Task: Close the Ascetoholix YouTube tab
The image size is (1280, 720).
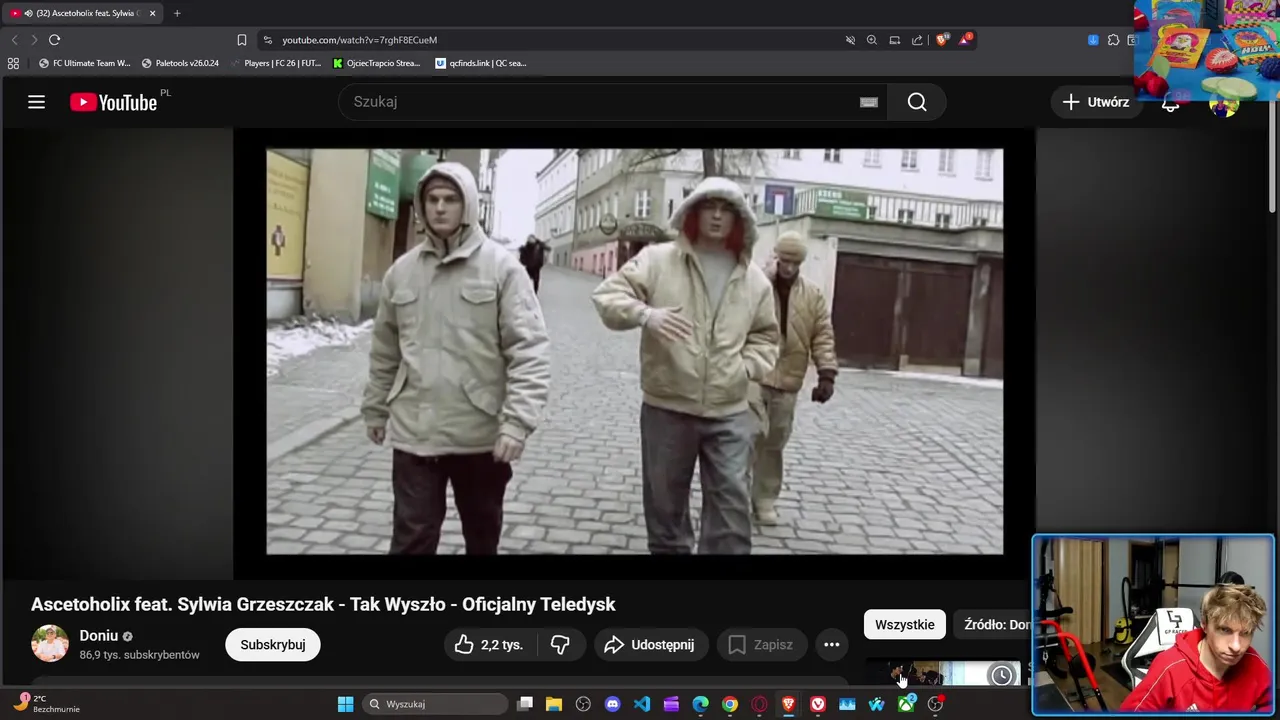Action: coord(153,13)
